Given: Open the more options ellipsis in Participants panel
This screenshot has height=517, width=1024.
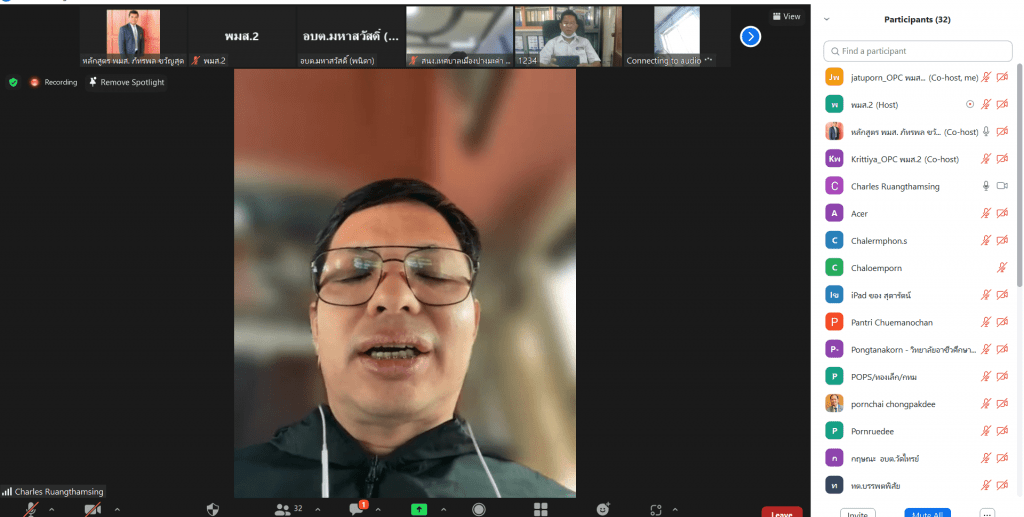Looking at the screenshot, I should [x=988, y=513].
